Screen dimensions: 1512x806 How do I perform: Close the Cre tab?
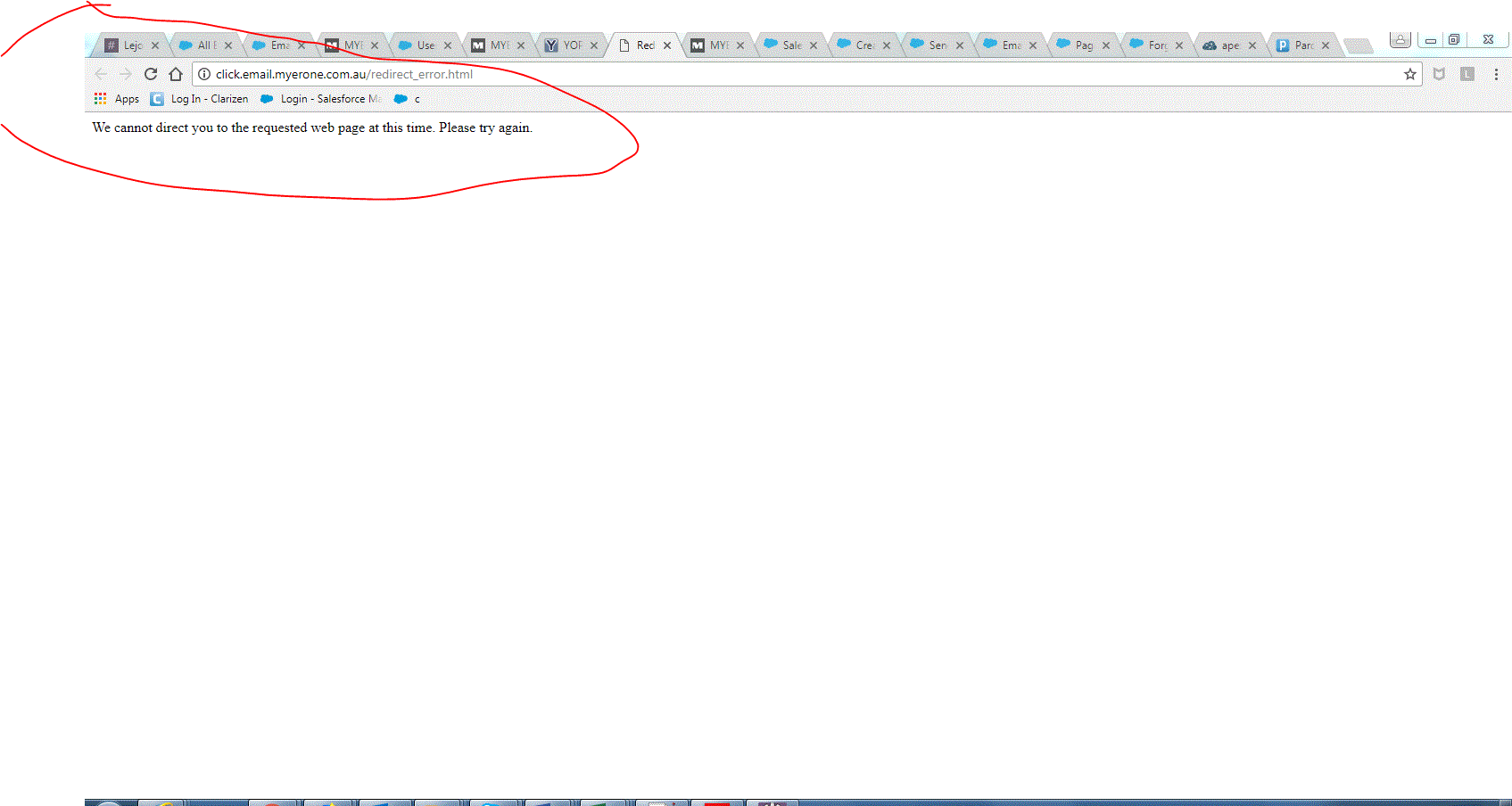(x=887, y=45)
